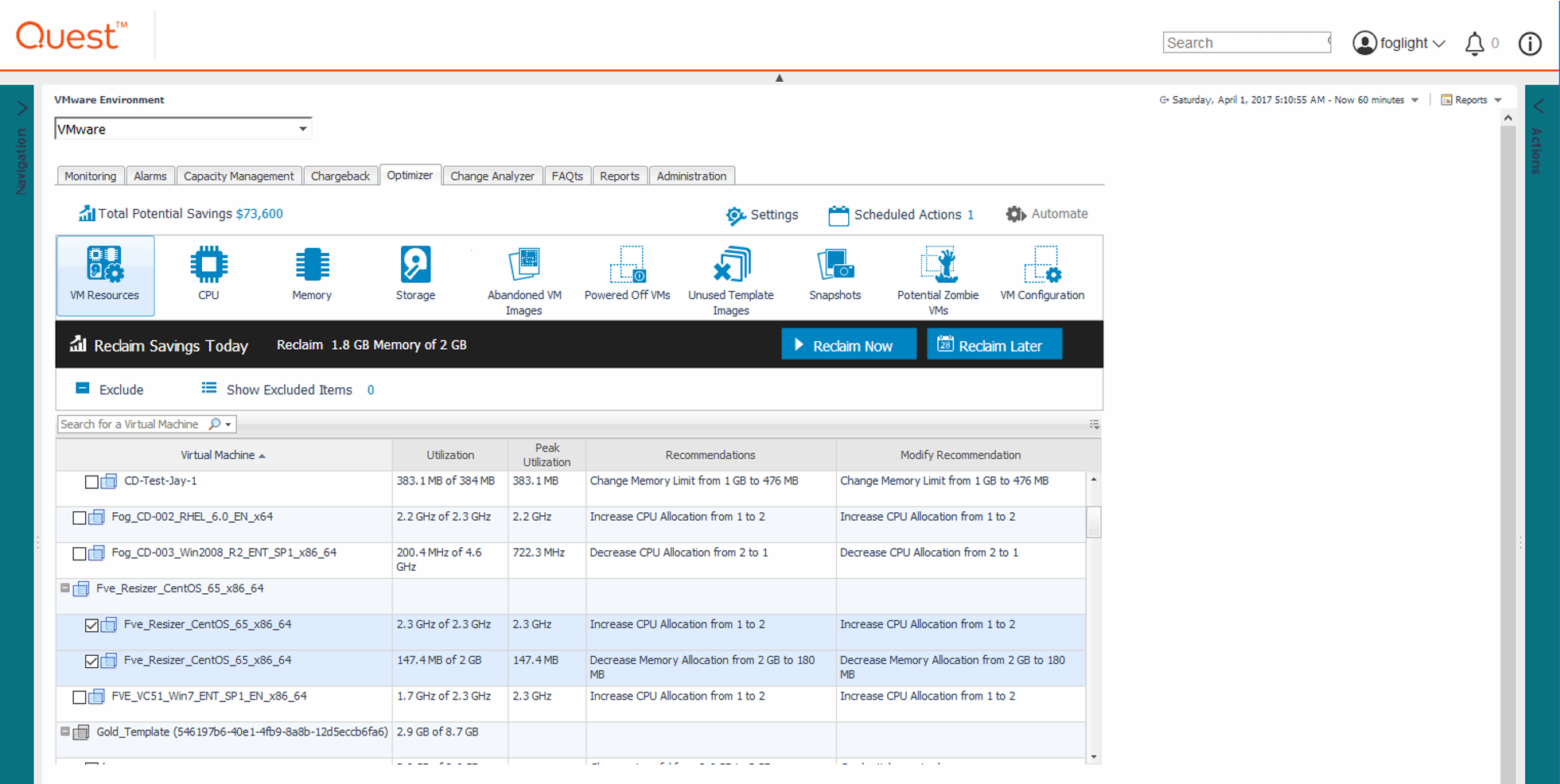Click the Utilization column header
Viewport: 1560px width, 784px height.
[x=450, y=455]
